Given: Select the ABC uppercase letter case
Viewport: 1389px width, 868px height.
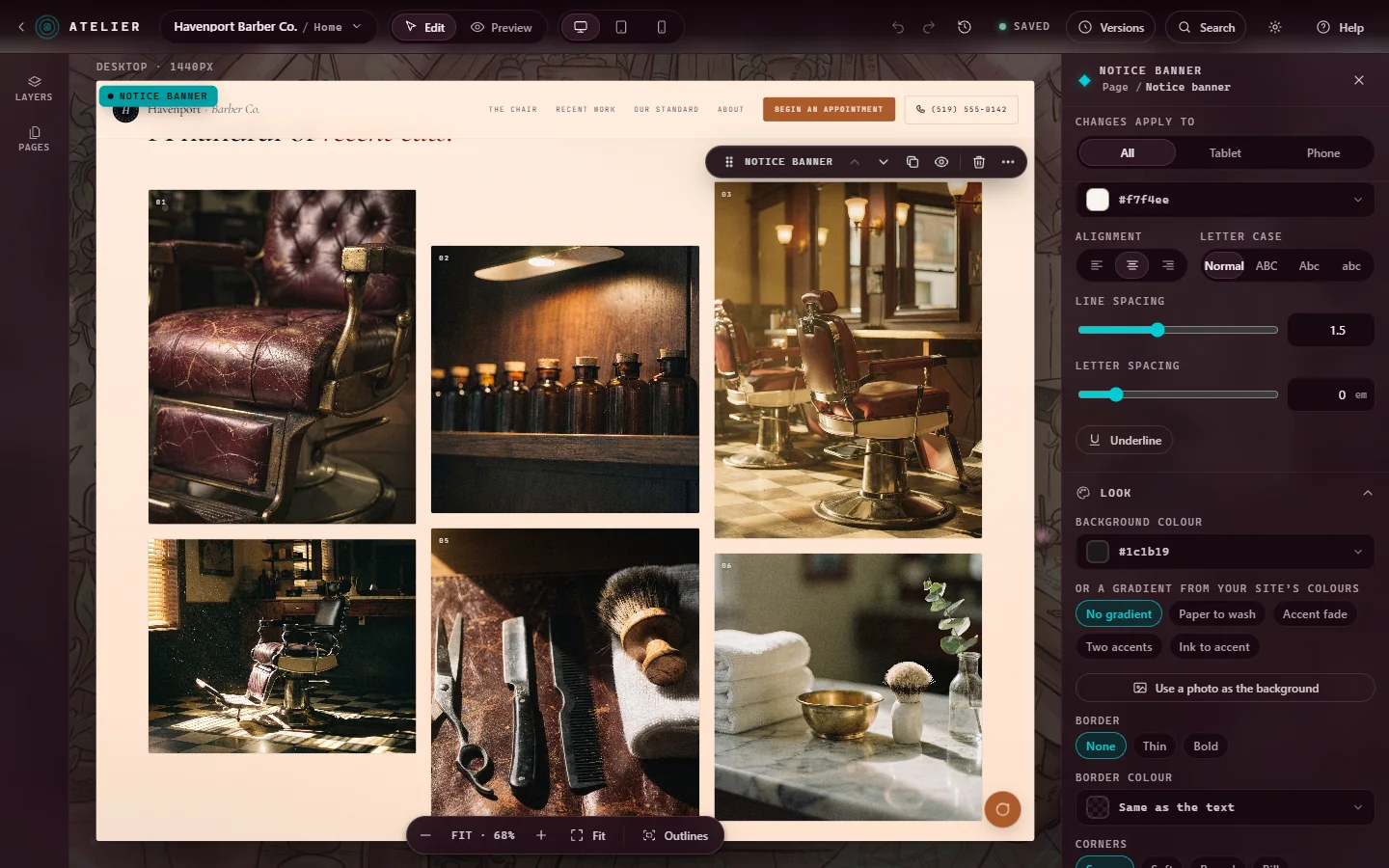Looking at the screenshot, I should (x=1266, y=266).
